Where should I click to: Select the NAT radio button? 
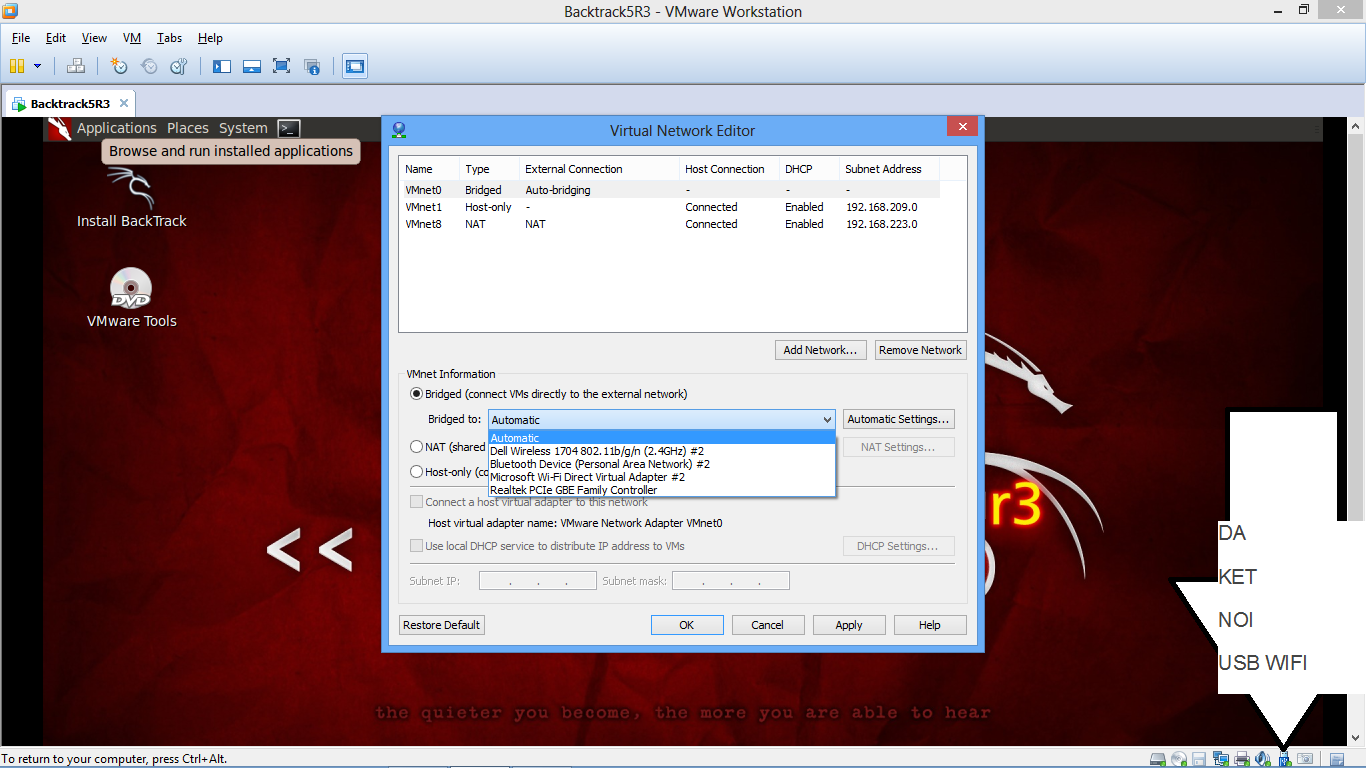click(416, 447)
